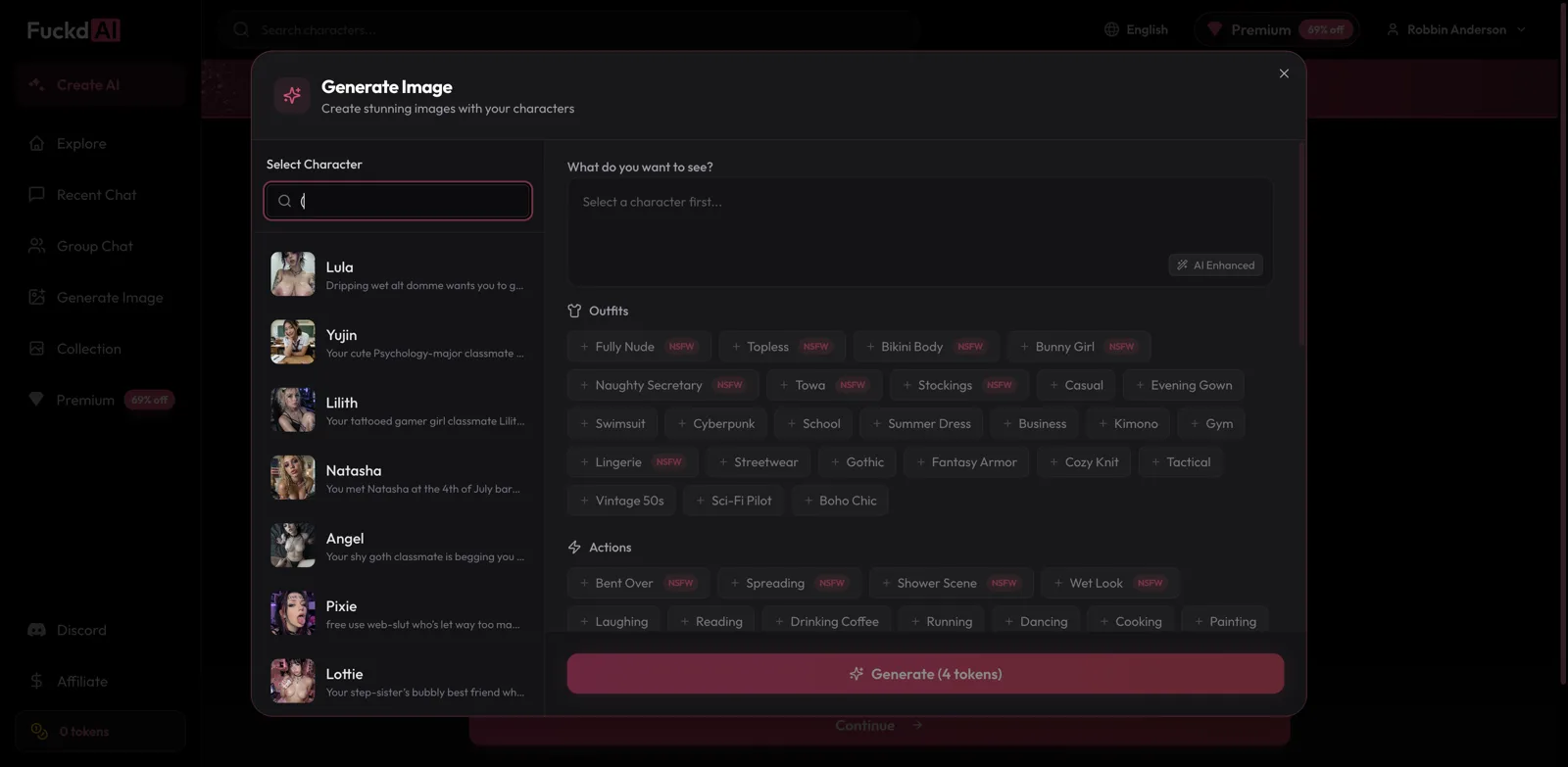Click the magic wand AI Enhanced icon
The width and height of the screenshot is (1568, 767).
click(1182, 264)
